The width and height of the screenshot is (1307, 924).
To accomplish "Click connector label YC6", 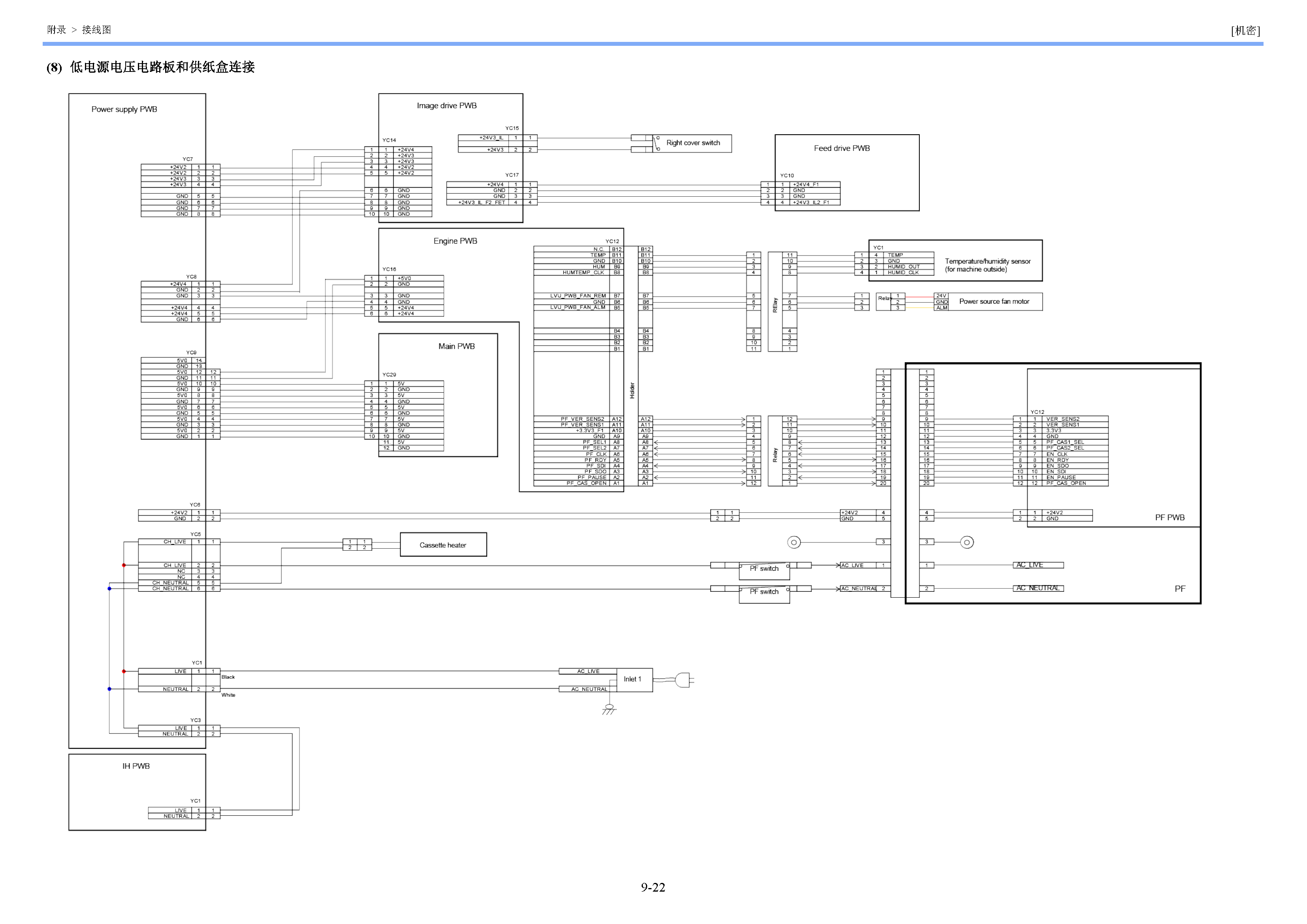I will coord(195,505).
